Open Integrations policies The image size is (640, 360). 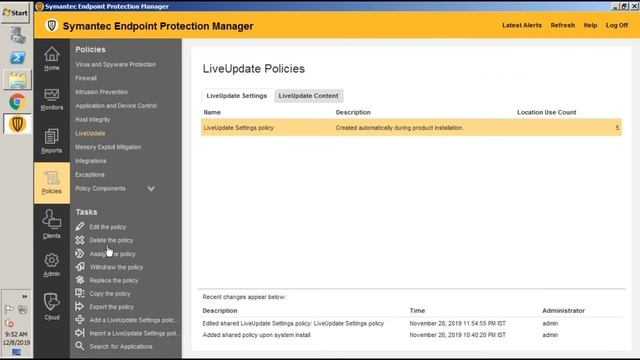pos(91,161)
